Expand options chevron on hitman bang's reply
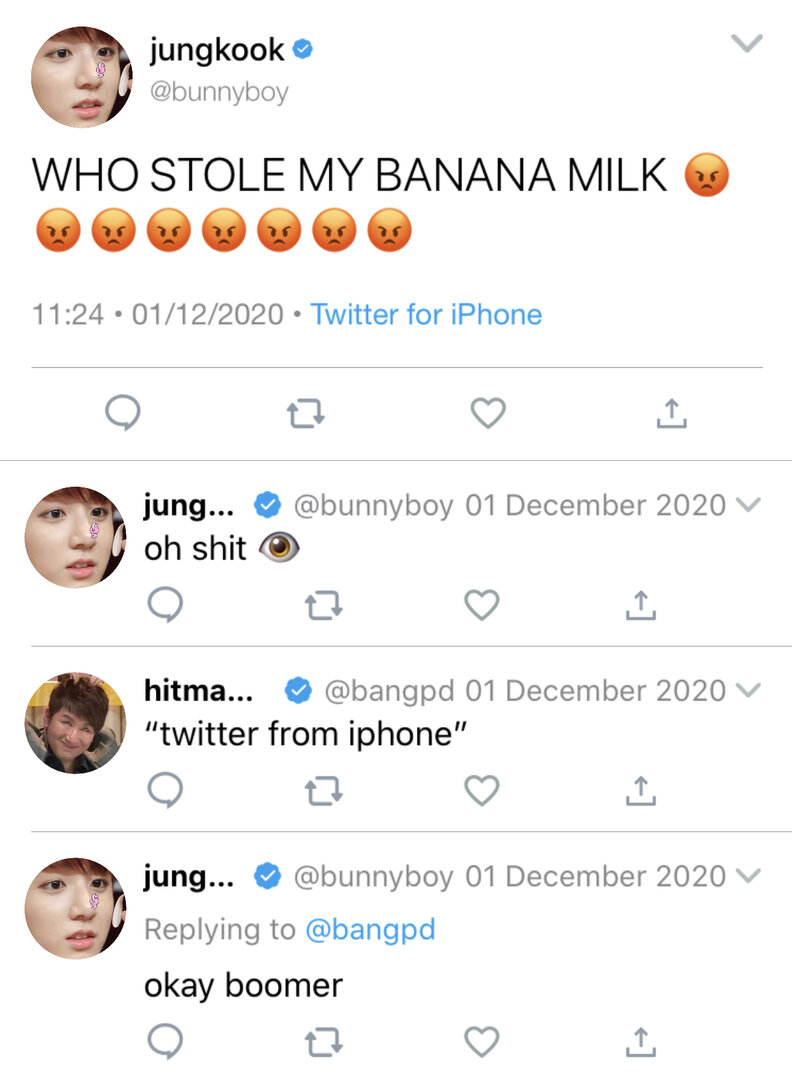 (x=748, y=689)
